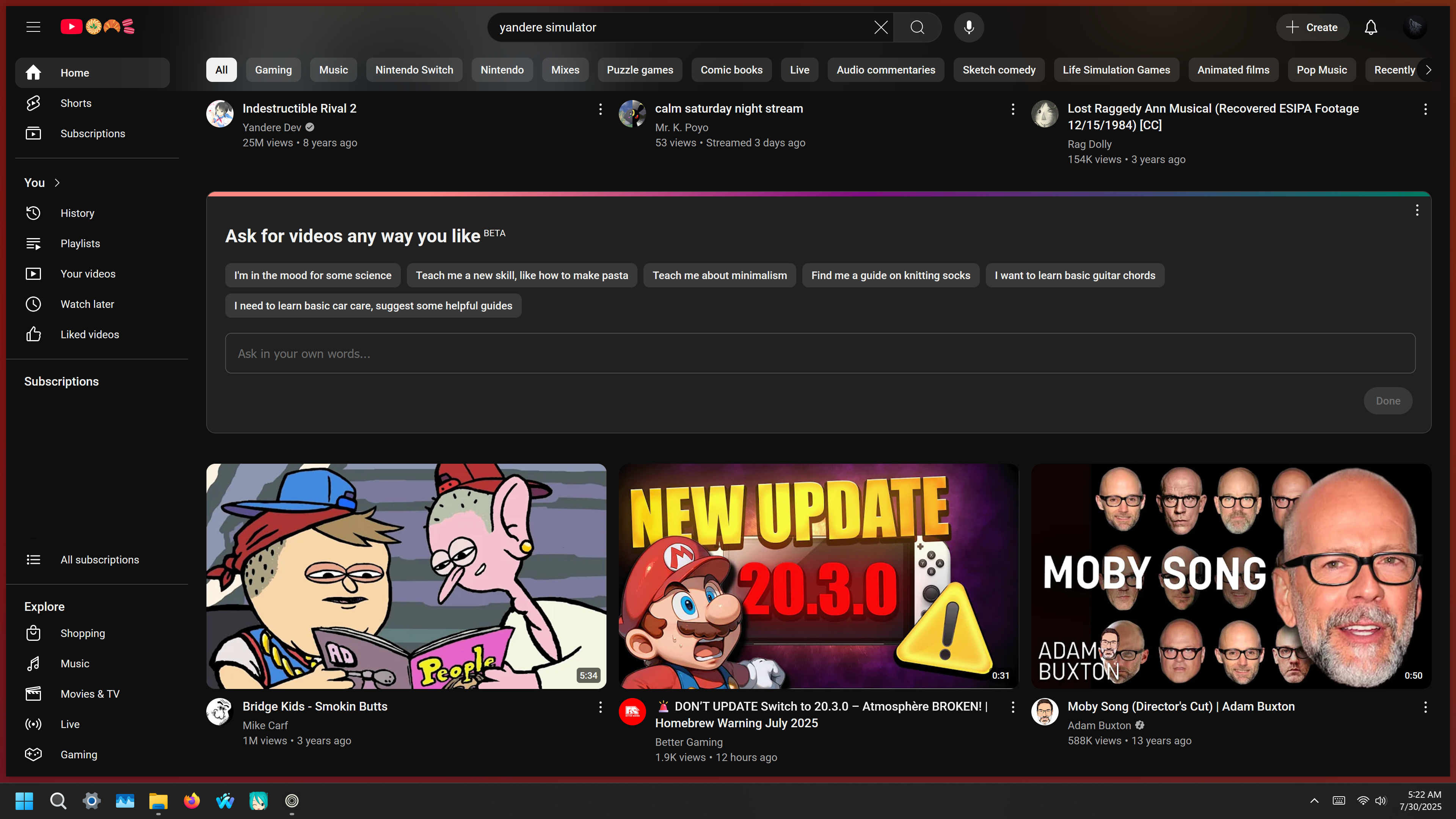Select the Nintendo Switch chip
The width and height of the screenshot is (1456, 819).
[414, 70]
